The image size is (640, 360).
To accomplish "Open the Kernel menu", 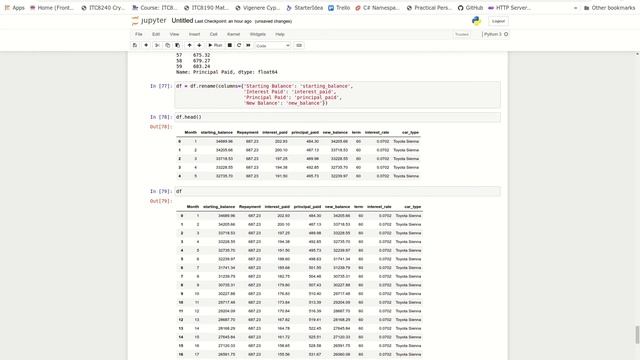I will coord(233,34).
